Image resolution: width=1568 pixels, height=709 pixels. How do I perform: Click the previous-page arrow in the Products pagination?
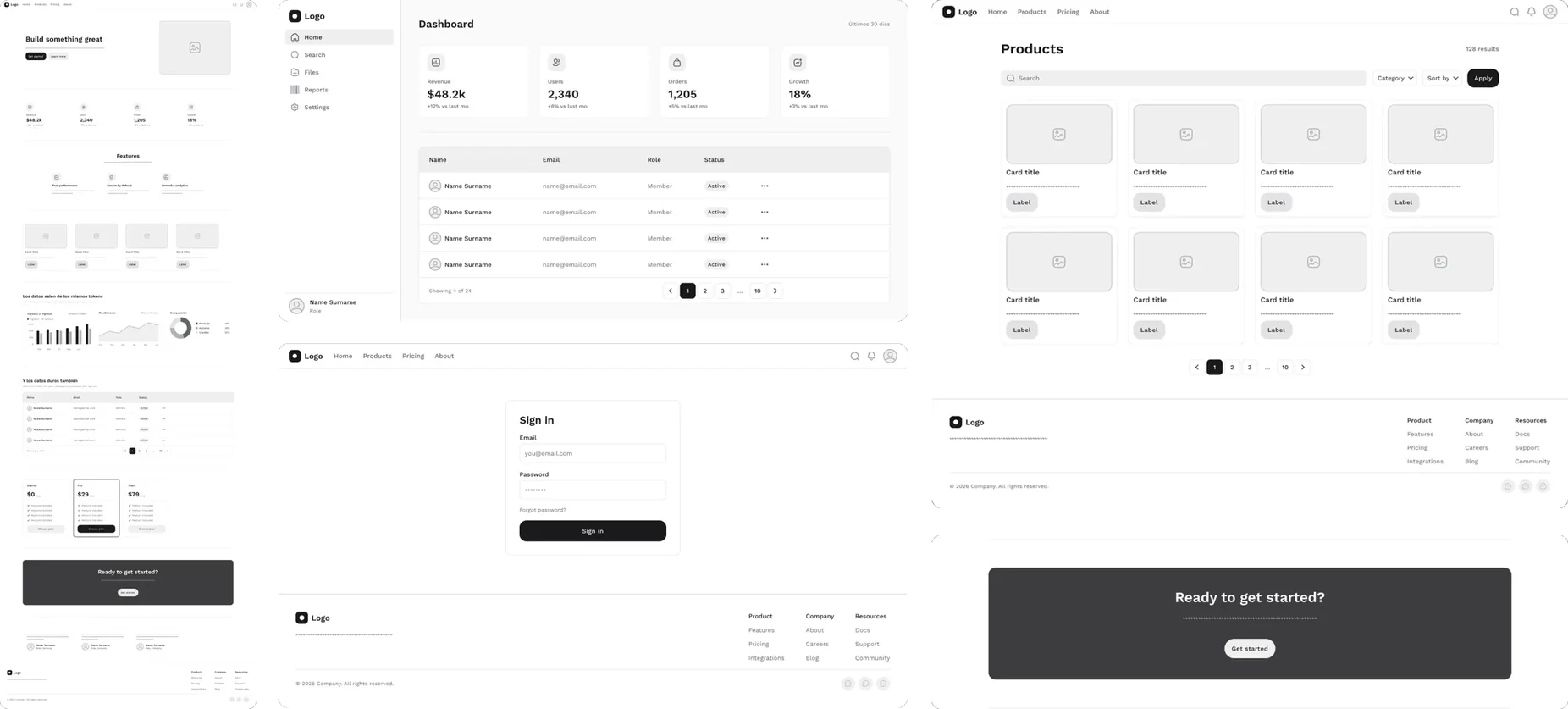tap(1196, 368)
